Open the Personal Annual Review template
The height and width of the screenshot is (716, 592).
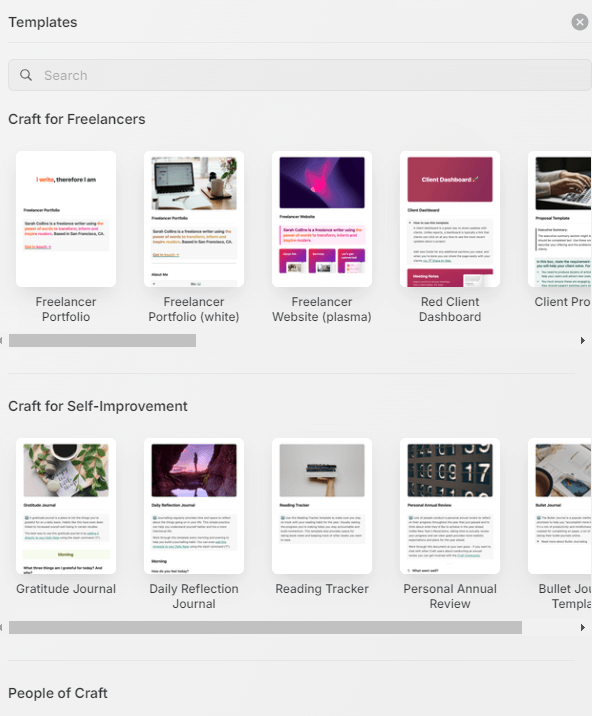tap(450, 506)
